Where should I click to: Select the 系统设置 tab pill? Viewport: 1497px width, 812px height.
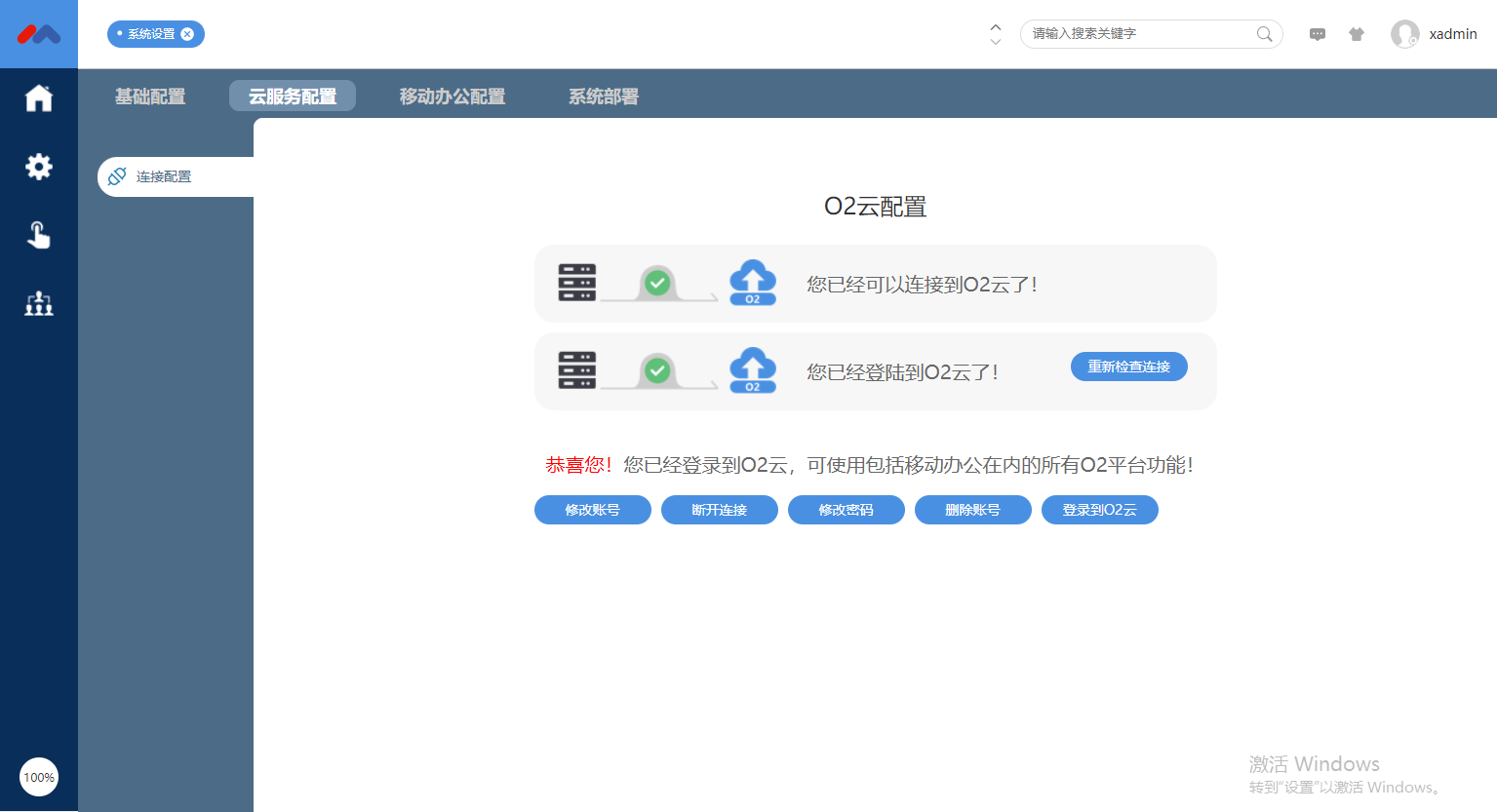(156, 34)
